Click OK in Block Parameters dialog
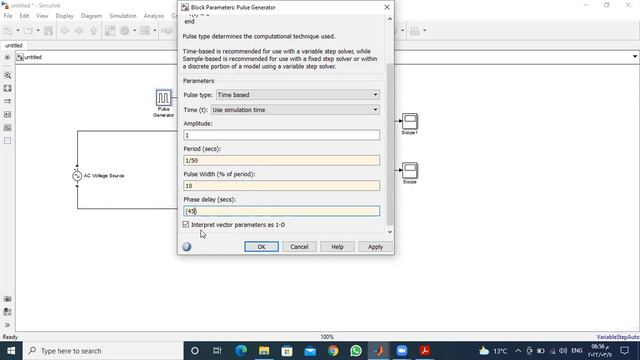 tap(262, 247)
